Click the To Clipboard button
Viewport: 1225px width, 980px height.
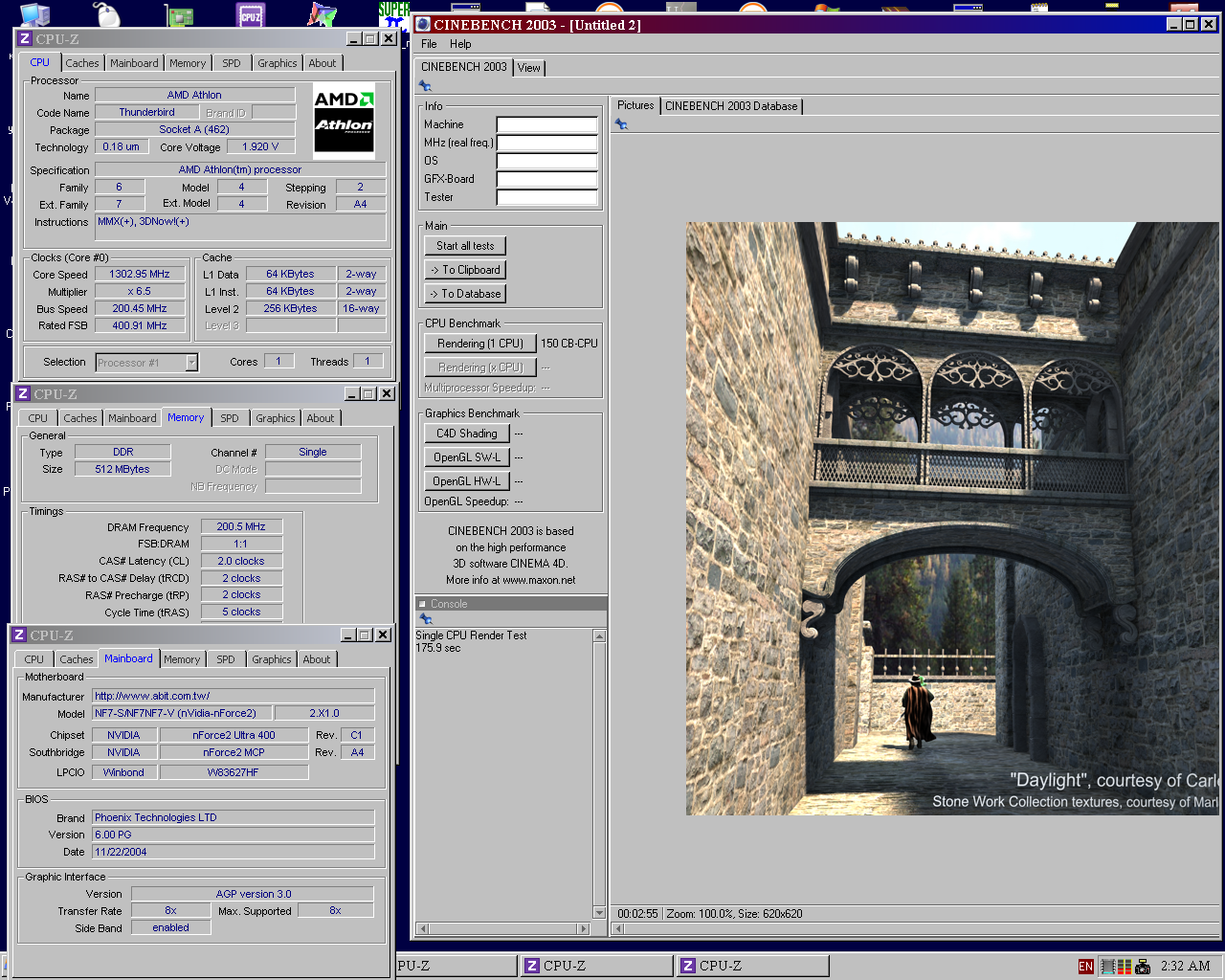(465, 270)
